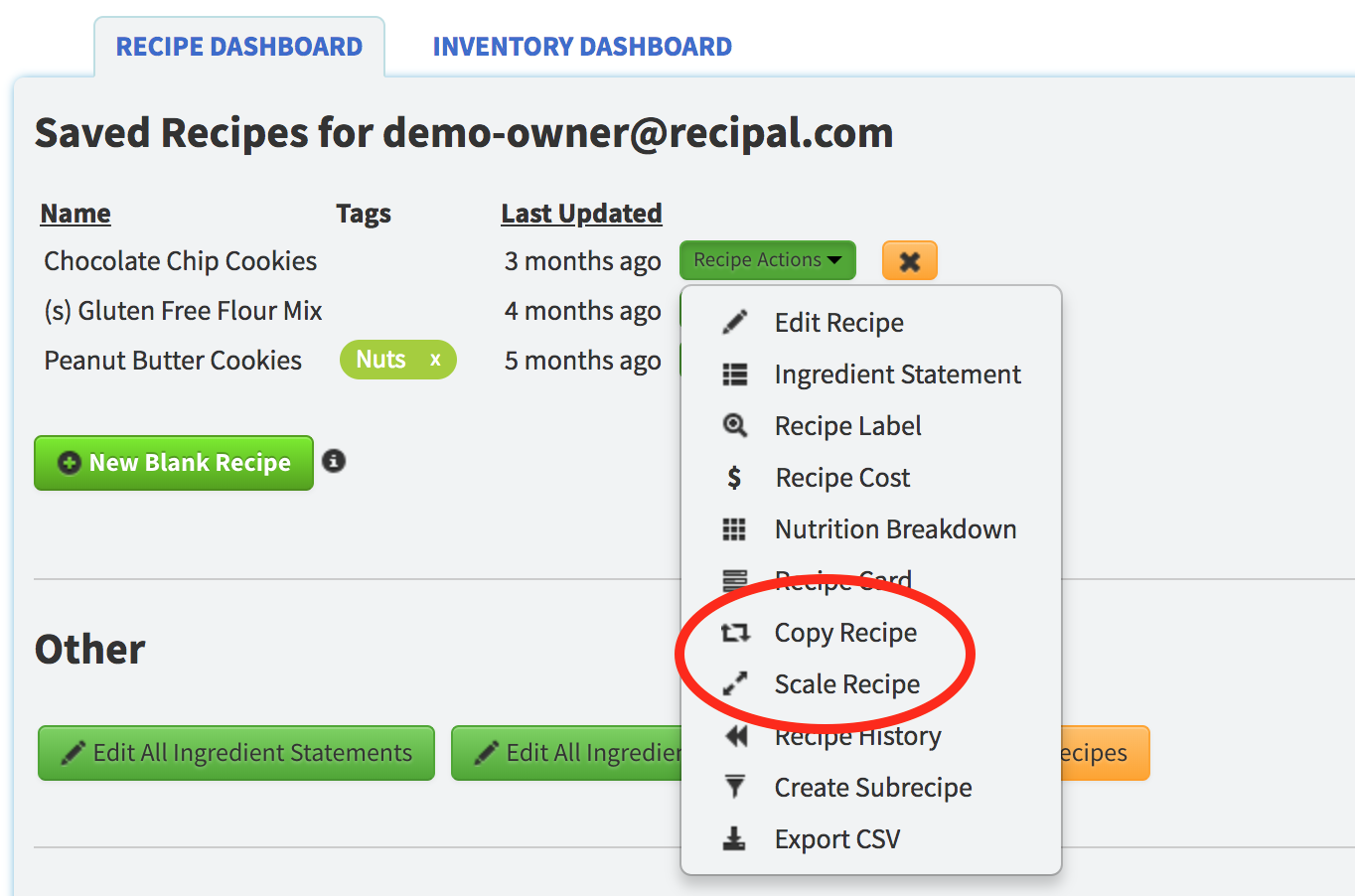The image size is (1355, 896).
Task: Sort recipes by the Name column header
Action: 75,214
